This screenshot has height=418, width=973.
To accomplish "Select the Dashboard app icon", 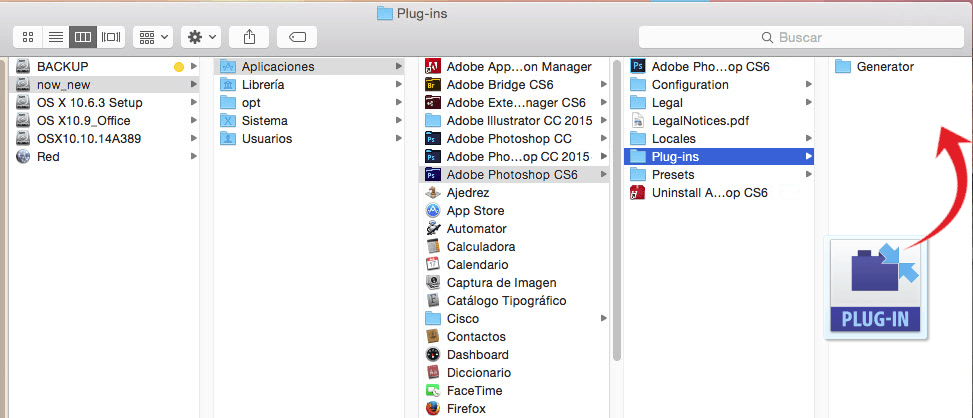I will coord(433,355).
